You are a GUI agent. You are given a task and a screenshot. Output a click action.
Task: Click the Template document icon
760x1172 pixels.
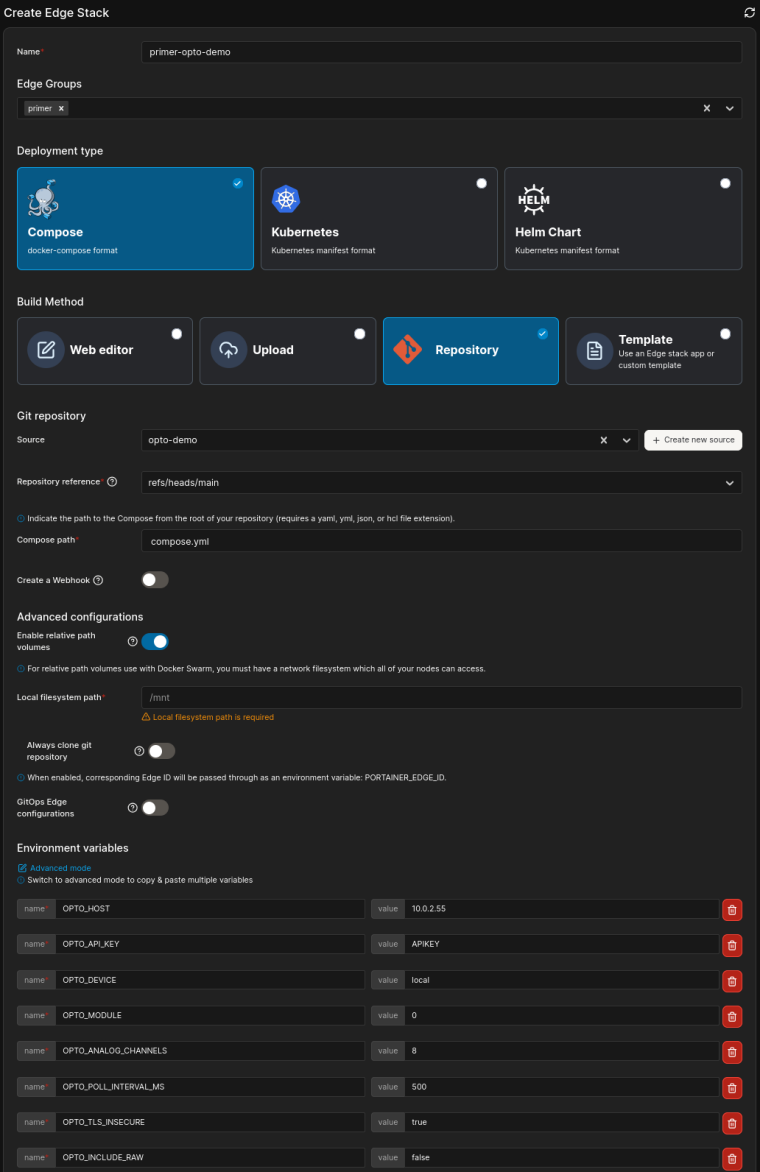[594, 351]
